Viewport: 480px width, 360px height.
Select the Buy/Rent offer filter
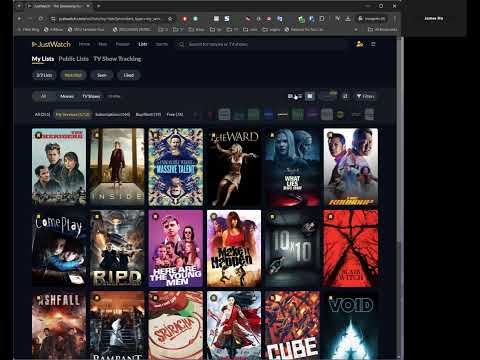click(x=148, y=114)
